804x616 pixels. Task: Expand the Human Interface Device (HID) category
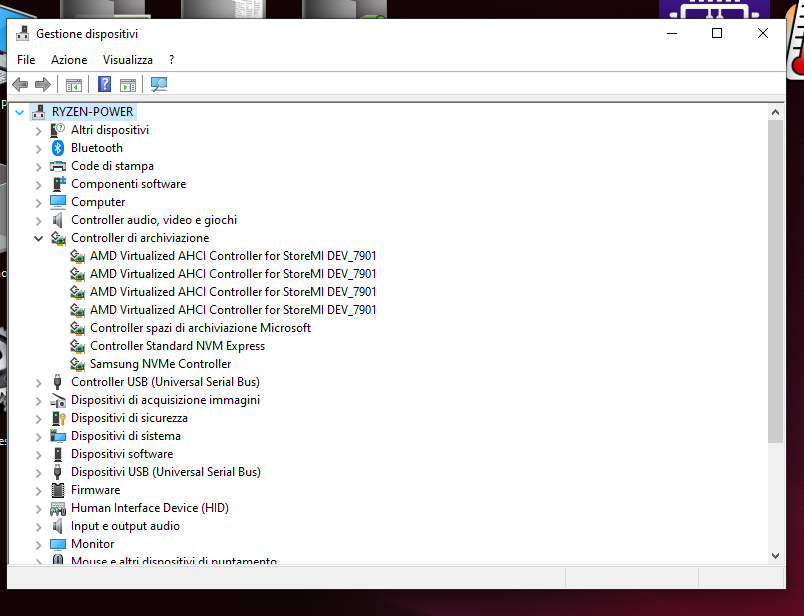coord(38,508)
